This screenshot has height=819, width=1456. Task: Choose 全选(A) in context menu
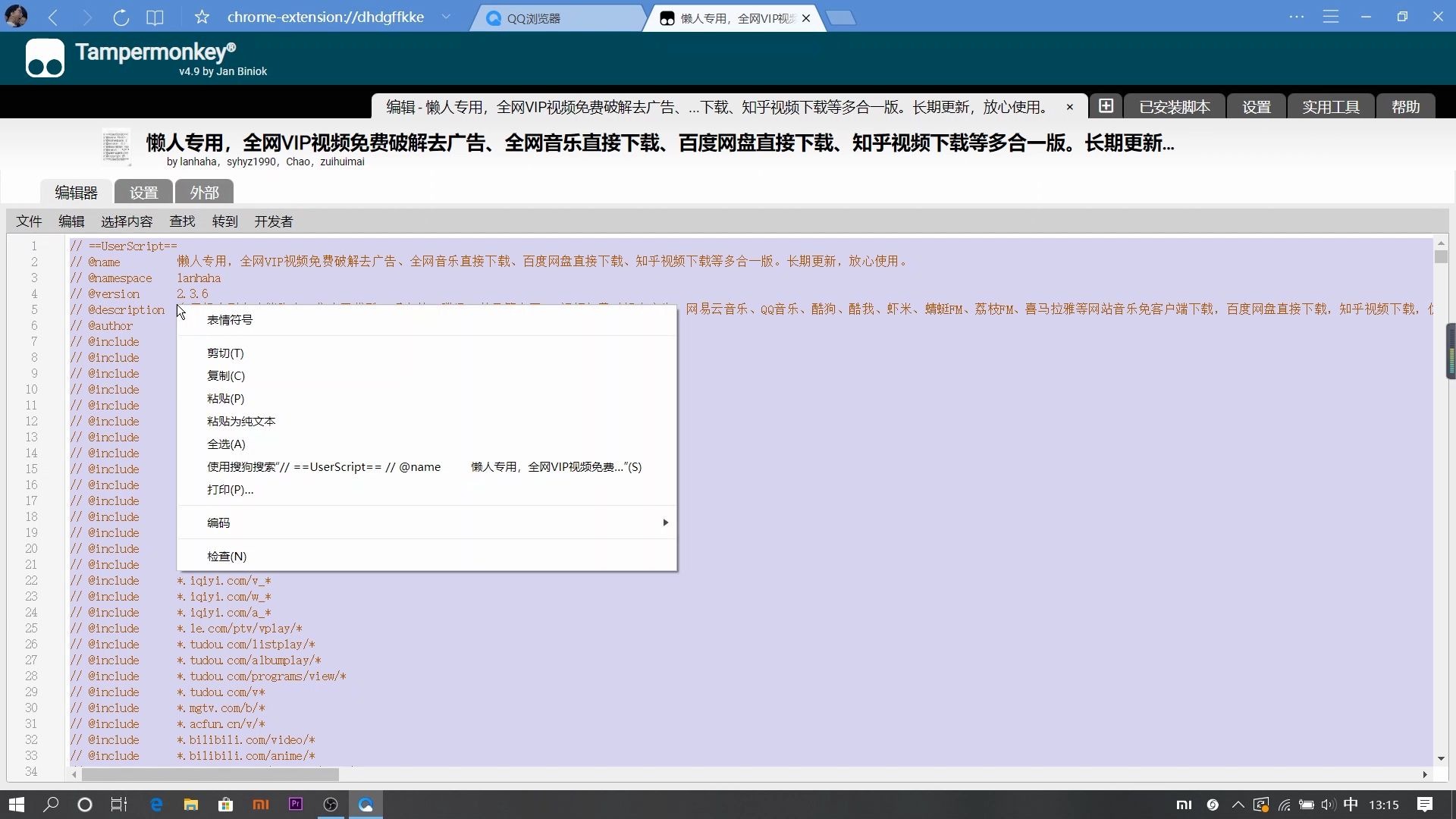[x=427, y=444]
